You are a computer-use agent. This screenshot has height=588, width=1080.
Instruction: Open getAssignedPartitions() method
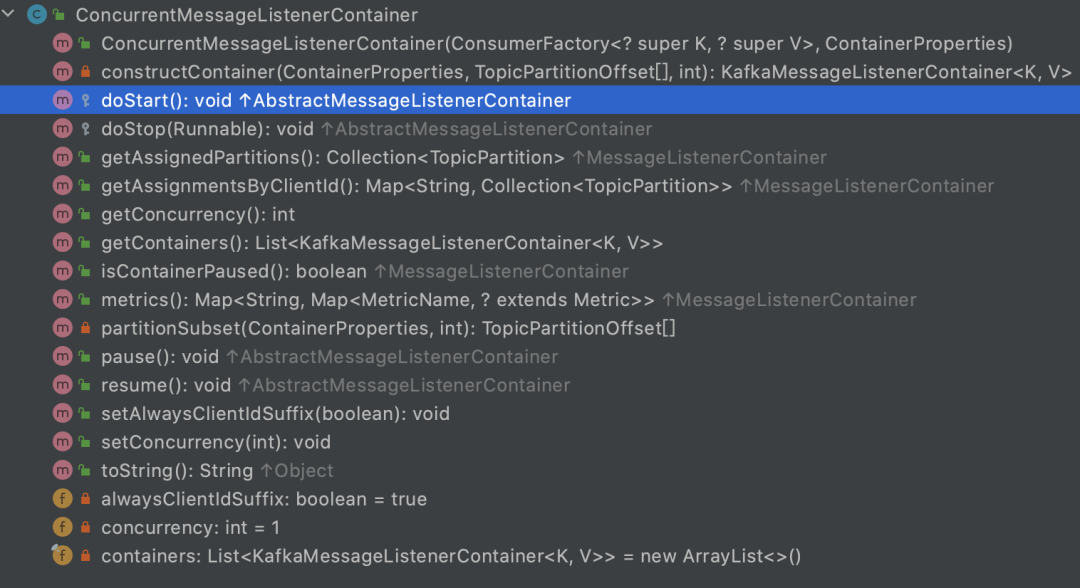[x=333, y=158]
